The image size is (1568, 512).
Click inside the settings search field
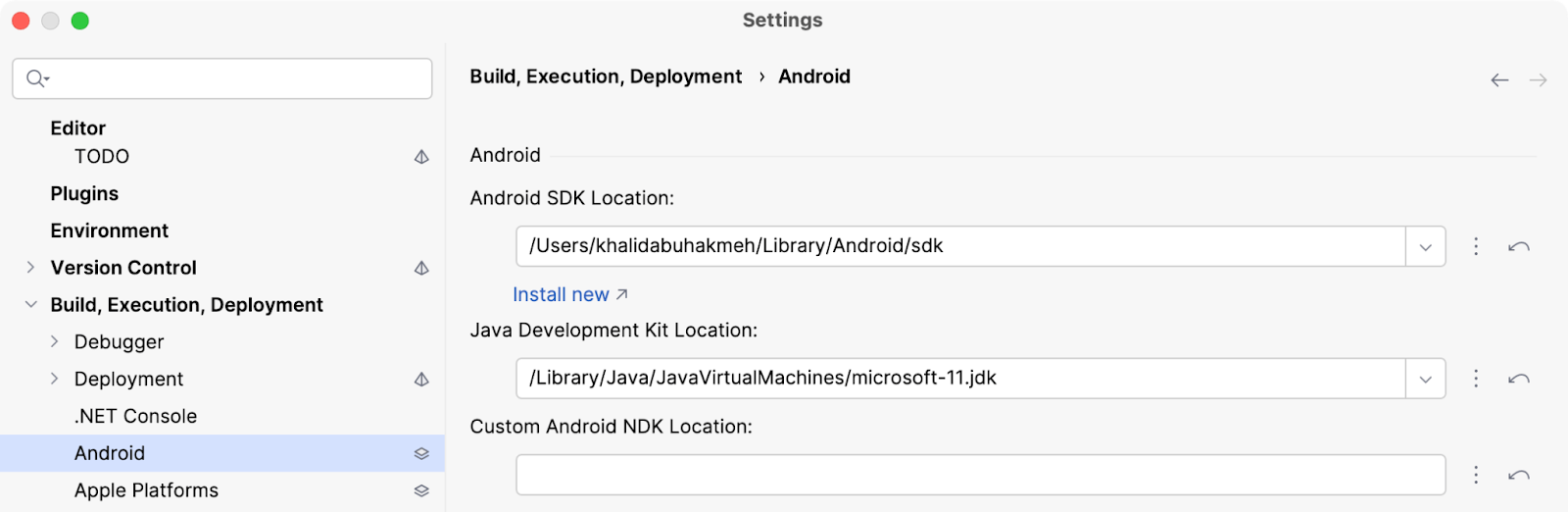coord(222,78)
